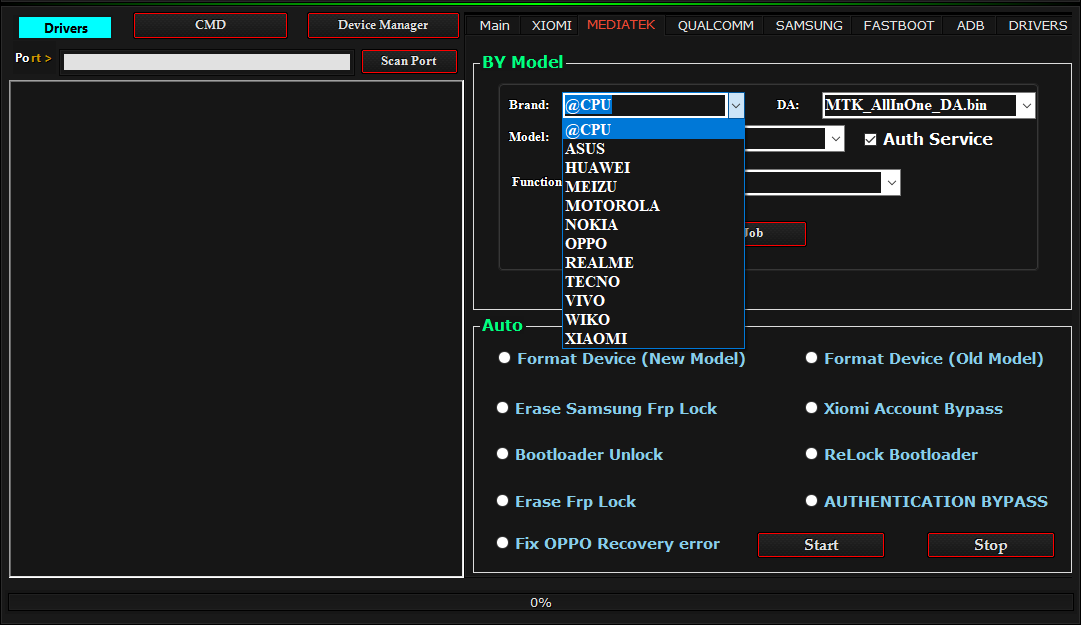Choose Erase Samsung Frp Lock
Screen dimensions: 1081x625
click(503, 408)
